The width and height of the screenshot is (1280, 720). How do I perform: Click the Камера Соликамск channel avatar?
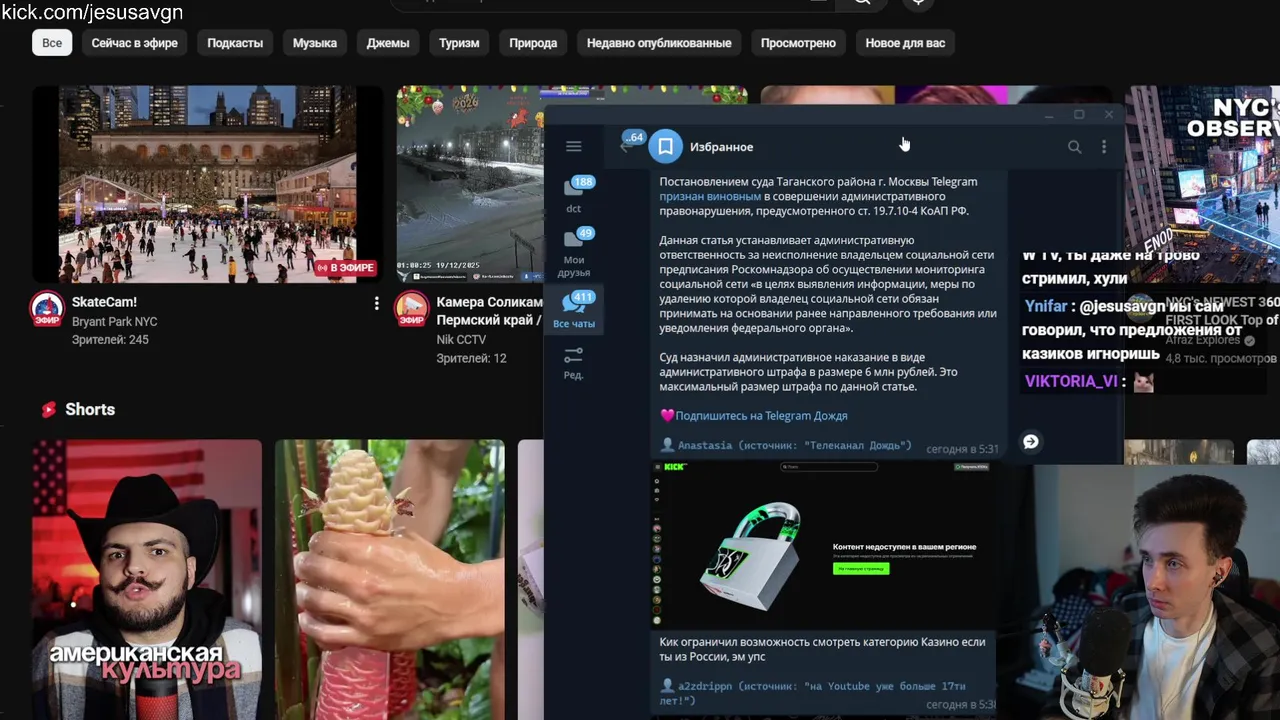(411, 309)
